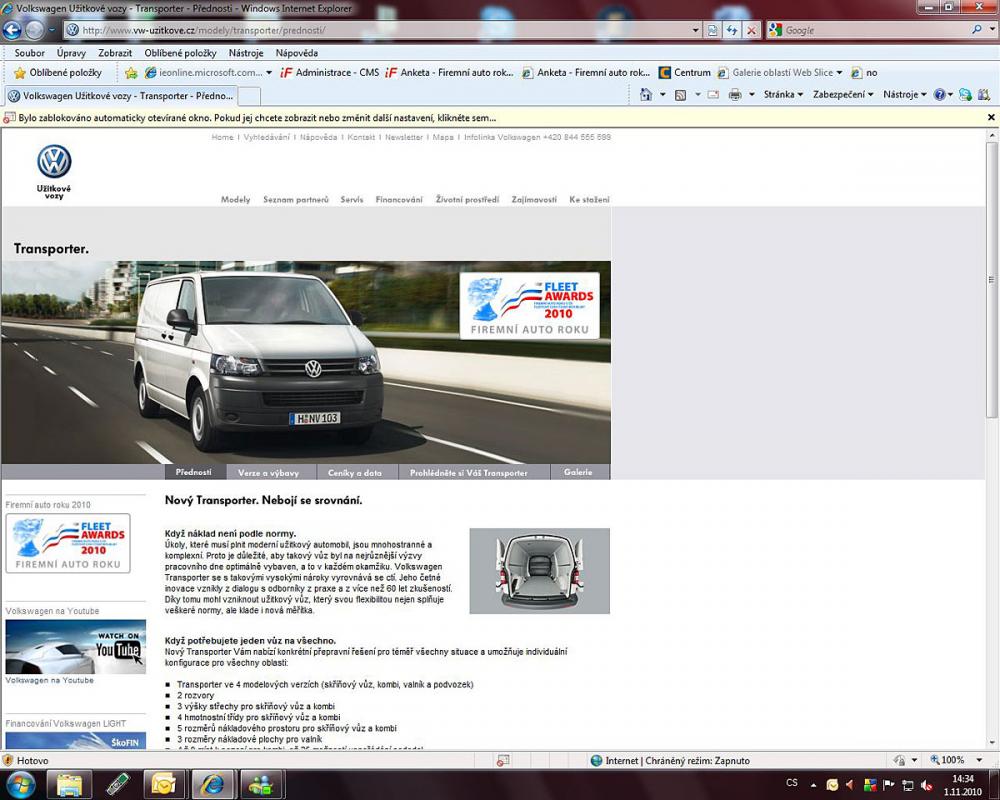The image size is (1000, 800).
Task: Switch to Verze a výbavy tab
Action: point(268,473)
